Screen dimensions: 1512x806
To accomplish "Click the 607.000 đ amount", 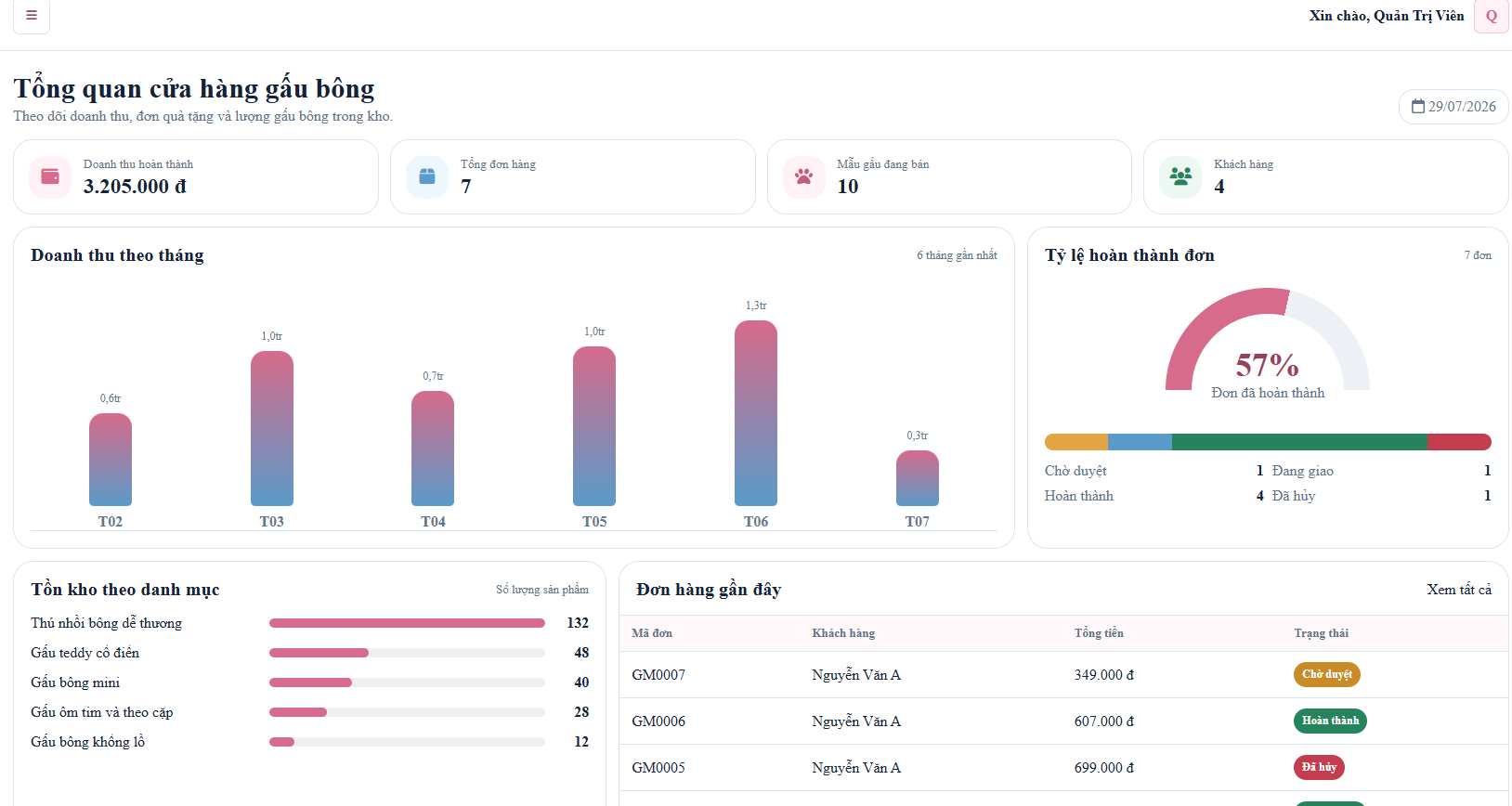I will pos(1104,721).
